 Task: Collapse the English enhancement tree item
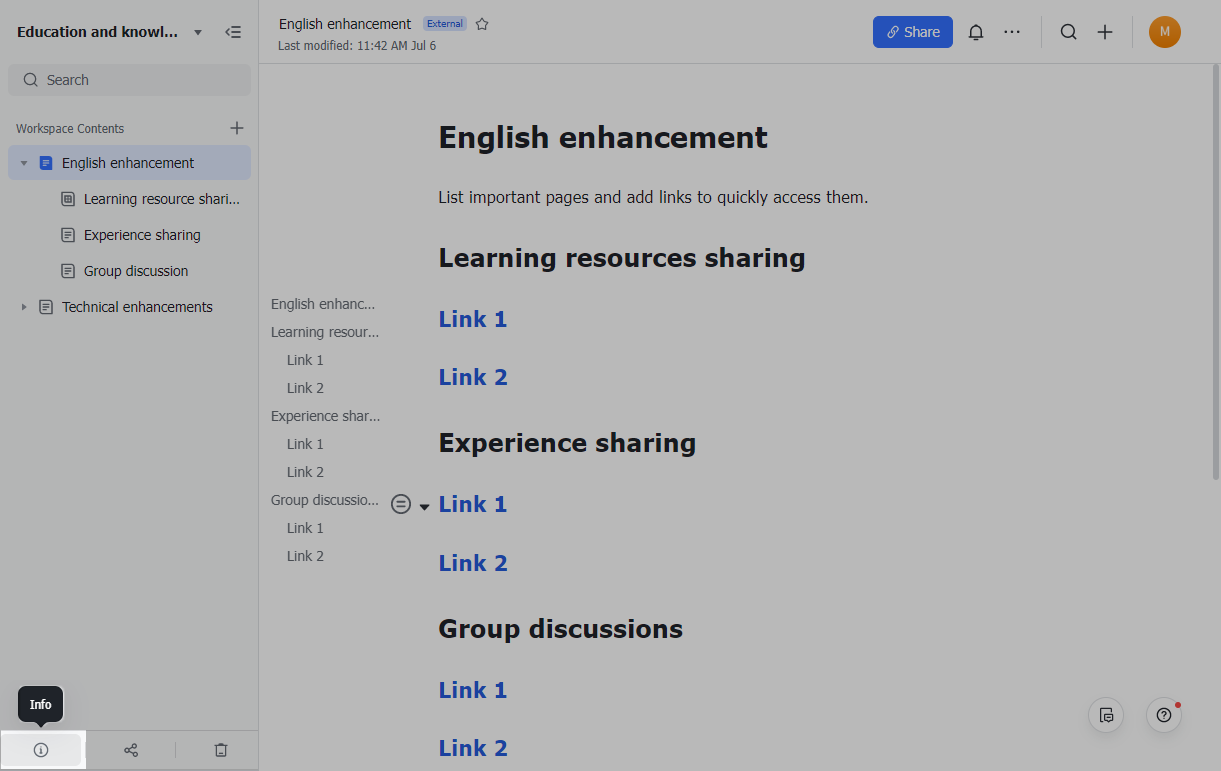(x=24, y=162)
